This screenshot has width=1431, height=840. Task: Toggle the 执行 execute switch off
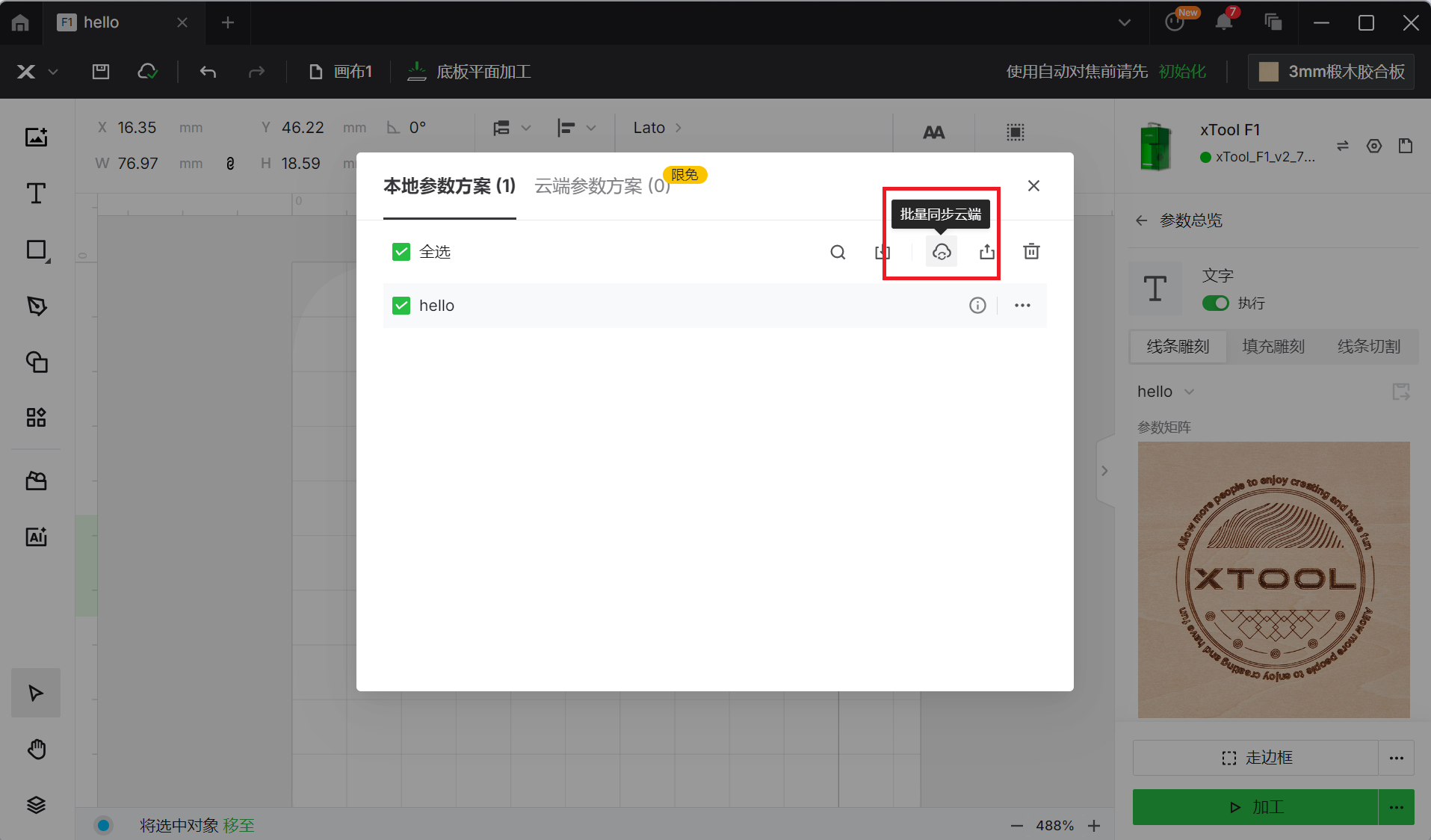1215,303
